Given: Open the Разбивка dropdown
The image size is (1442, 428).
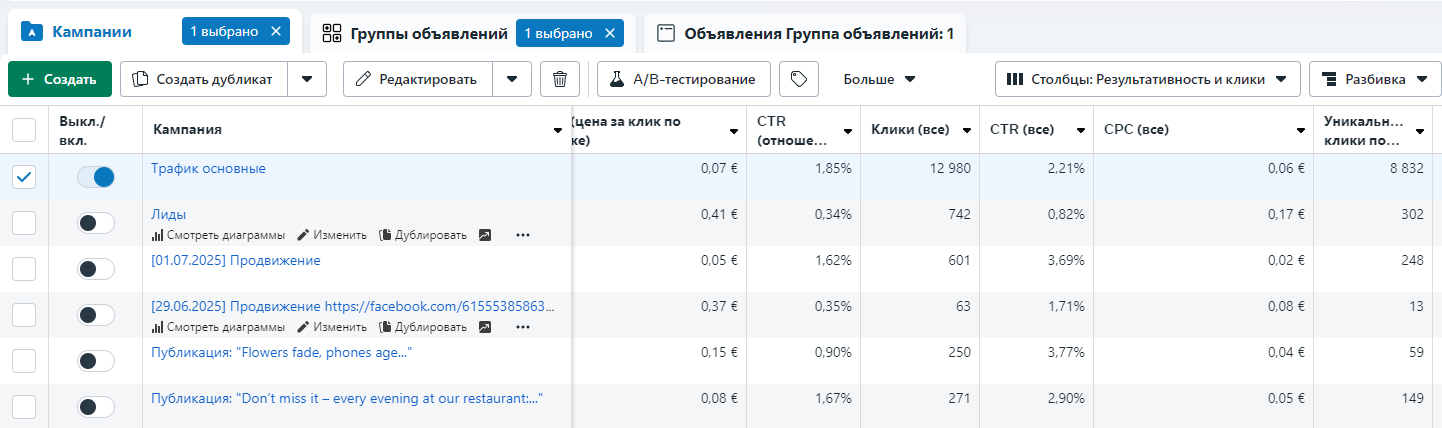Looking at the screenshot, I should click(1374, 79).
